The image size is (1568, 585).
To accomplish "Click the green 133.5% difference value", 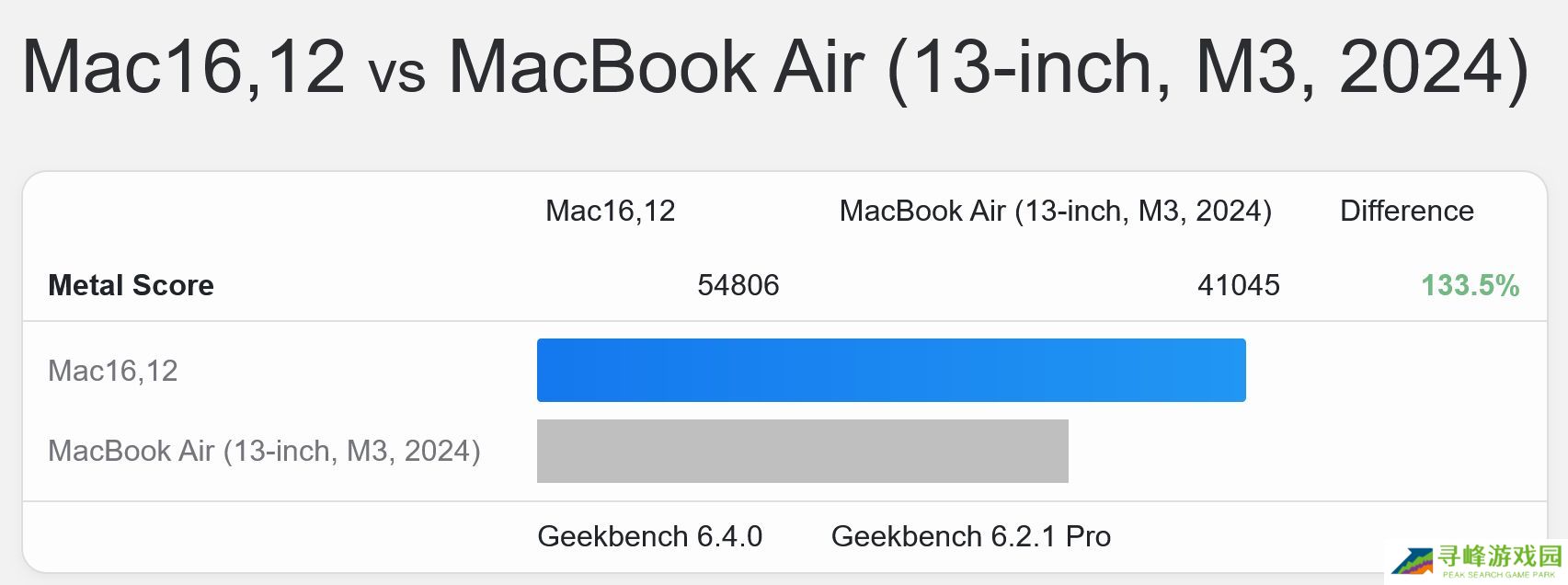I will click(x=1470, y=285).
